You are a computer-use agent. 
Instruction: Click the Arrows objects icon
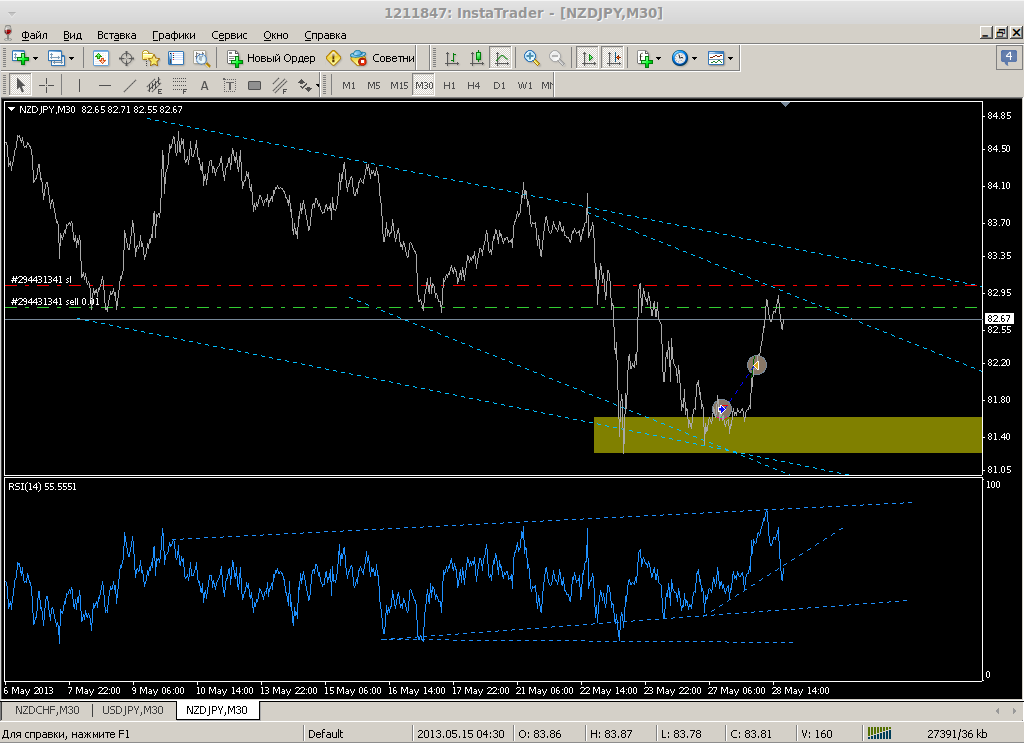point(304,85)
